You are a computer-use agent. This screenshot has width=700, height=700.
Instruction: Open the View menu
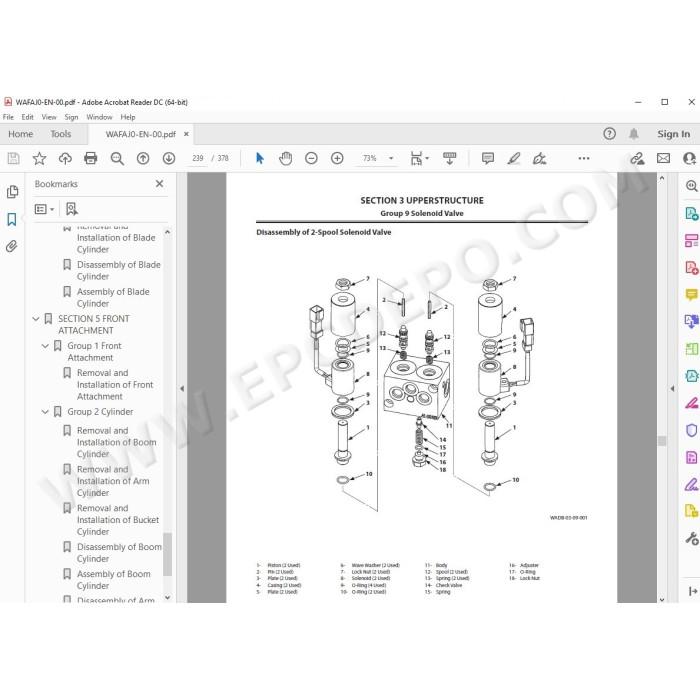coord(49,117)
